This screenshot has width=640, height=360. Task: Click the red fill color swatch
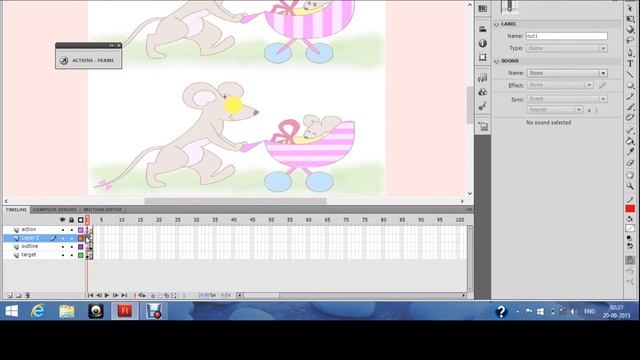pyautogui.click(x=630, y=209)
